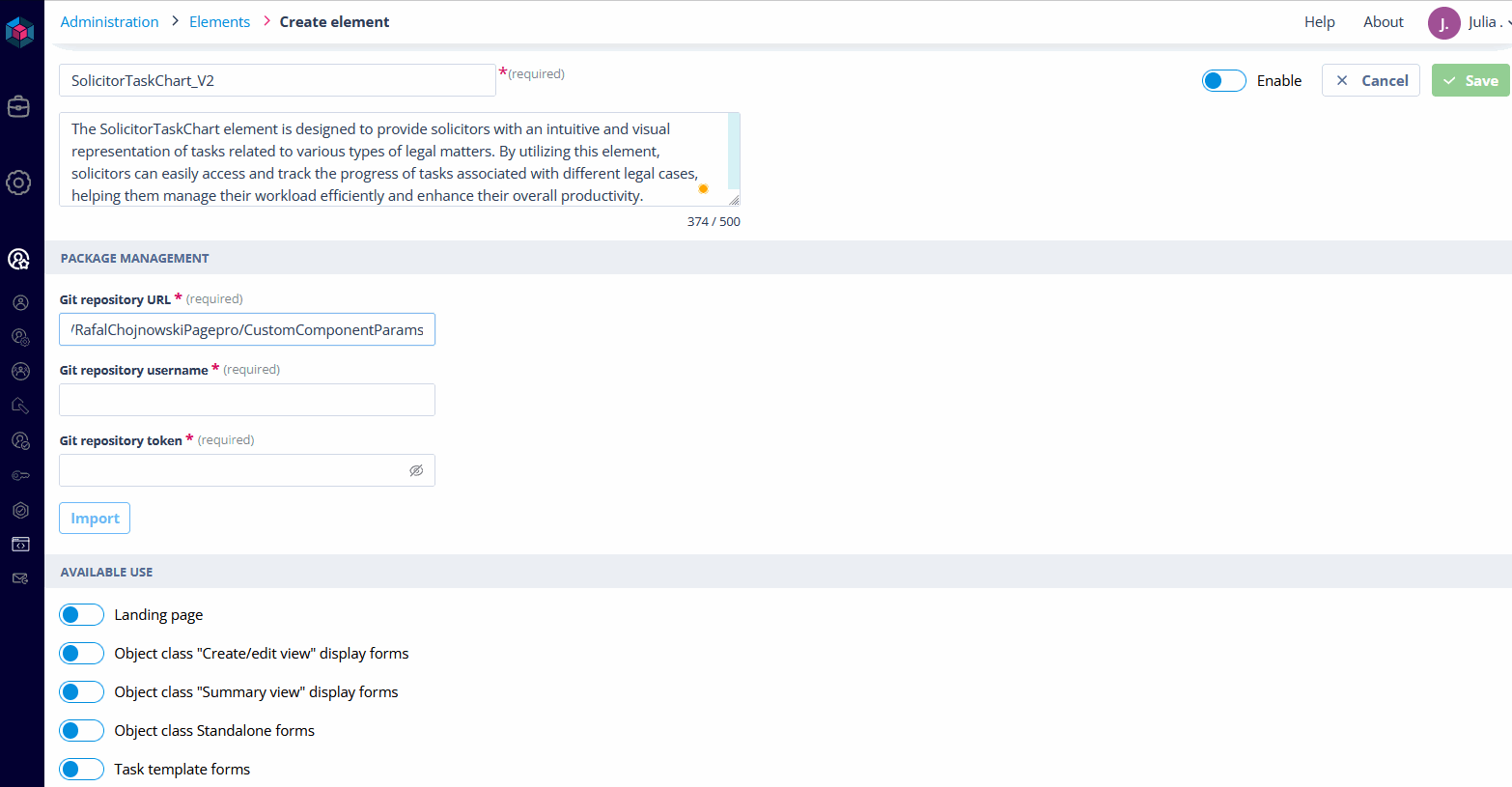This screenshot has height=787, width=1512.
Task: Click inside the description text area
Action: [x=399, y=159]
